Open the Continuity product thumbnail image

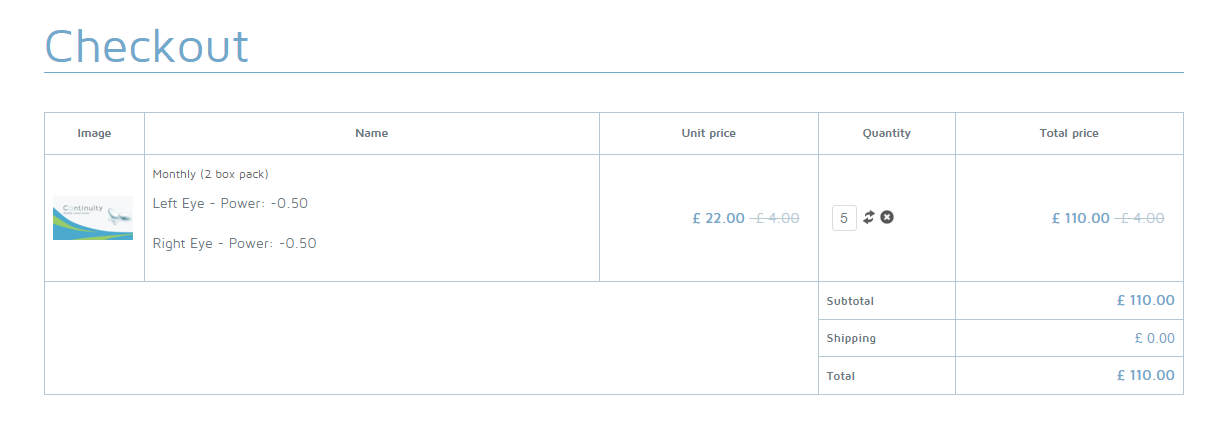click(93, 218)
